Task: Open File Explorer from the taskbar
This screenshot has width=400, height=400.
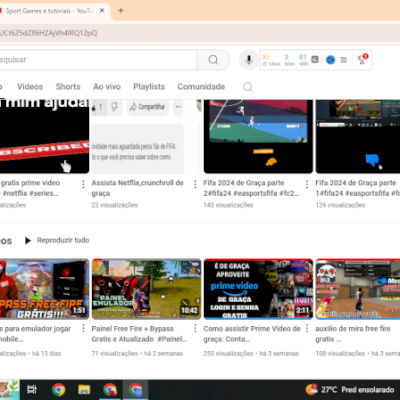Action: point(84,389)
